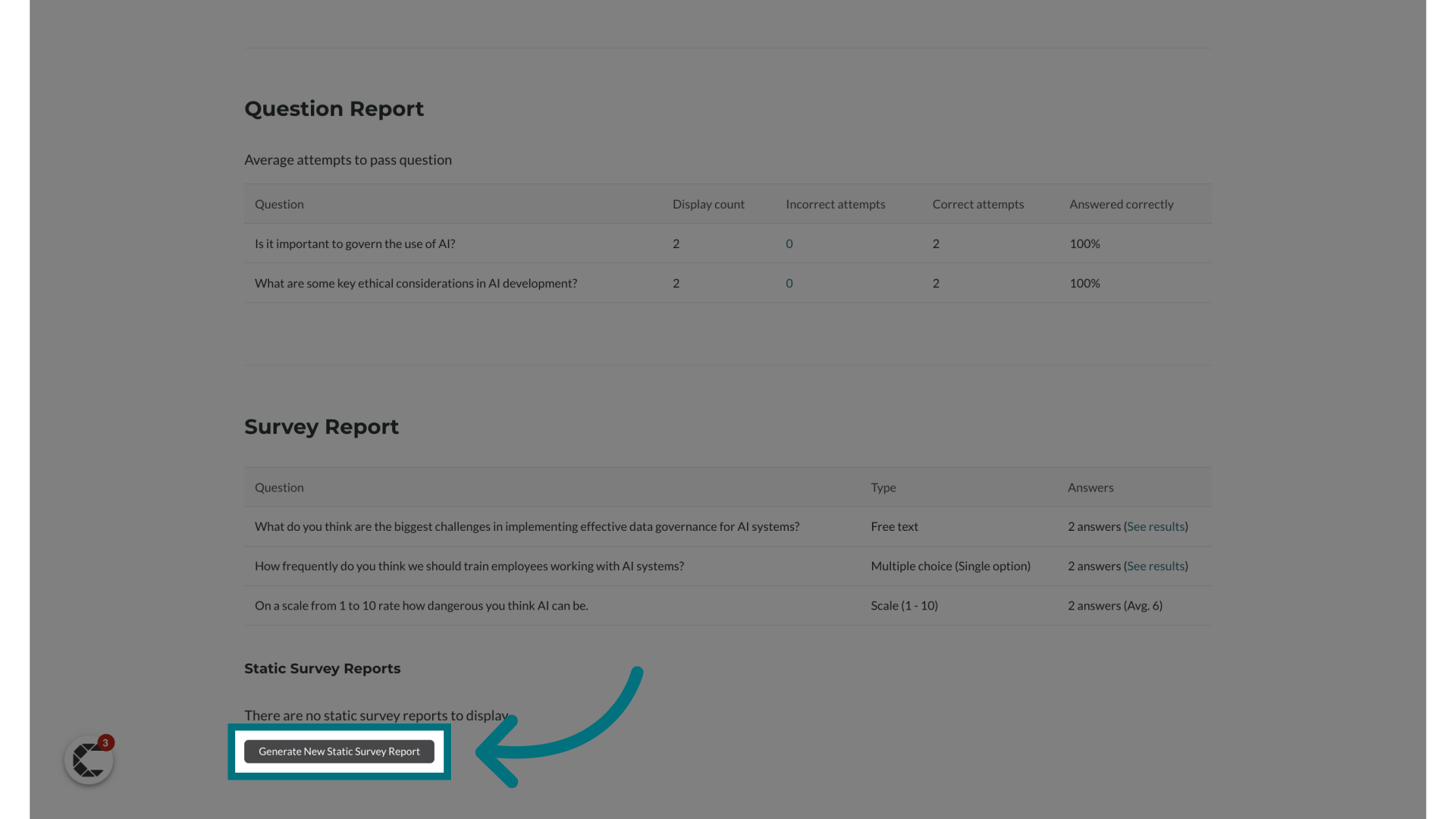Click Question header in Question Report table
Viewport: 1456px width, 819px height.
tap(279, 204)
